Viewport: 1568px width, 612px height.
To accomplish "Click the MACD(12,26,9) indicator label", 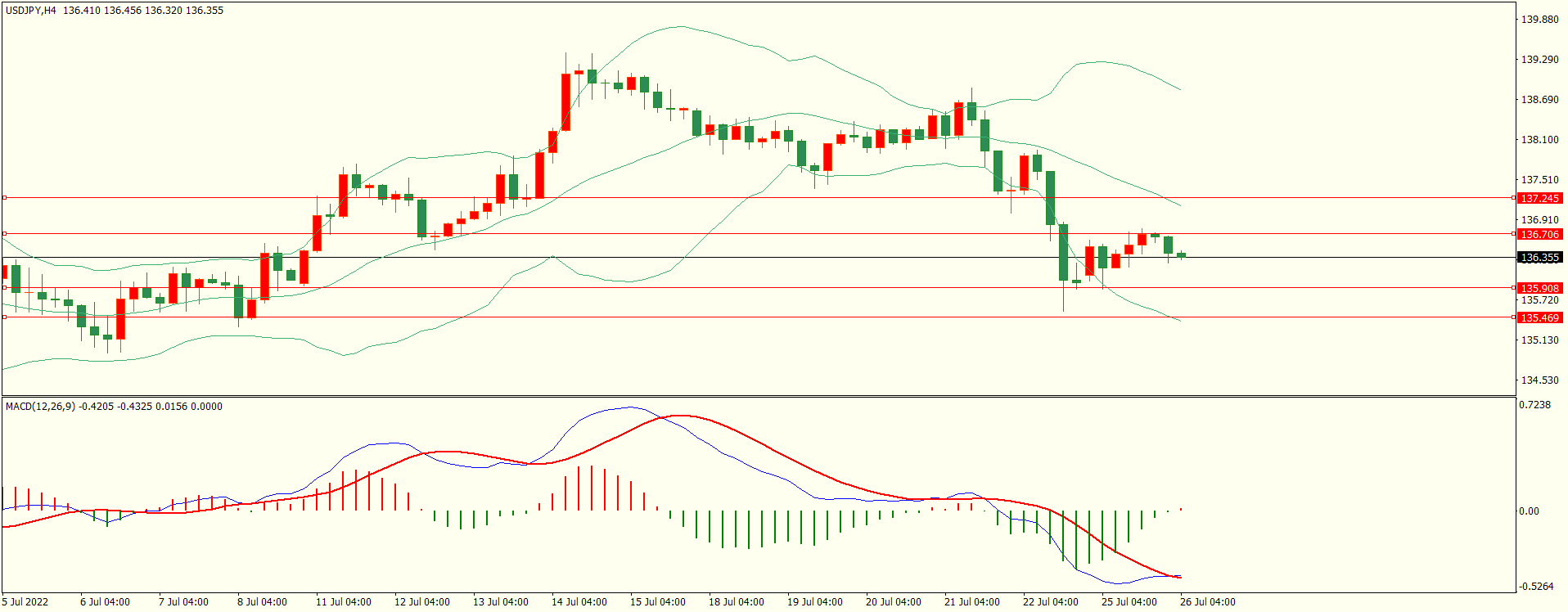I will coord(40,407).
